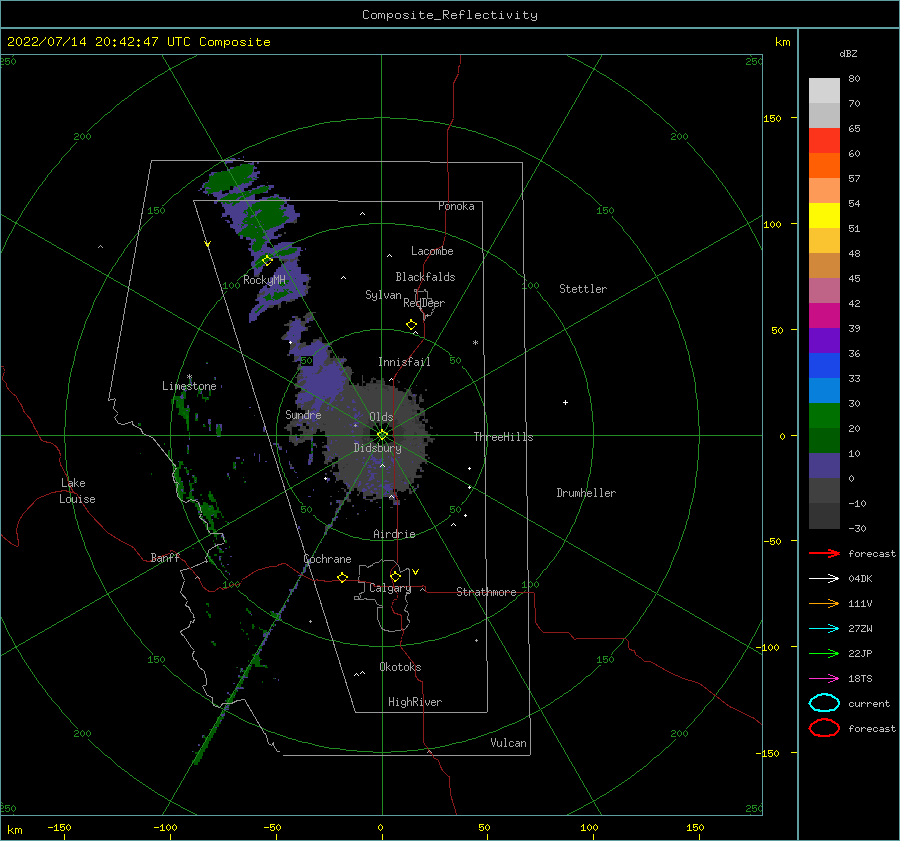The image size is (900, 841).
Task: Select the dark blue 33-36 dBZ swatch
Action: tap(824, 365)
